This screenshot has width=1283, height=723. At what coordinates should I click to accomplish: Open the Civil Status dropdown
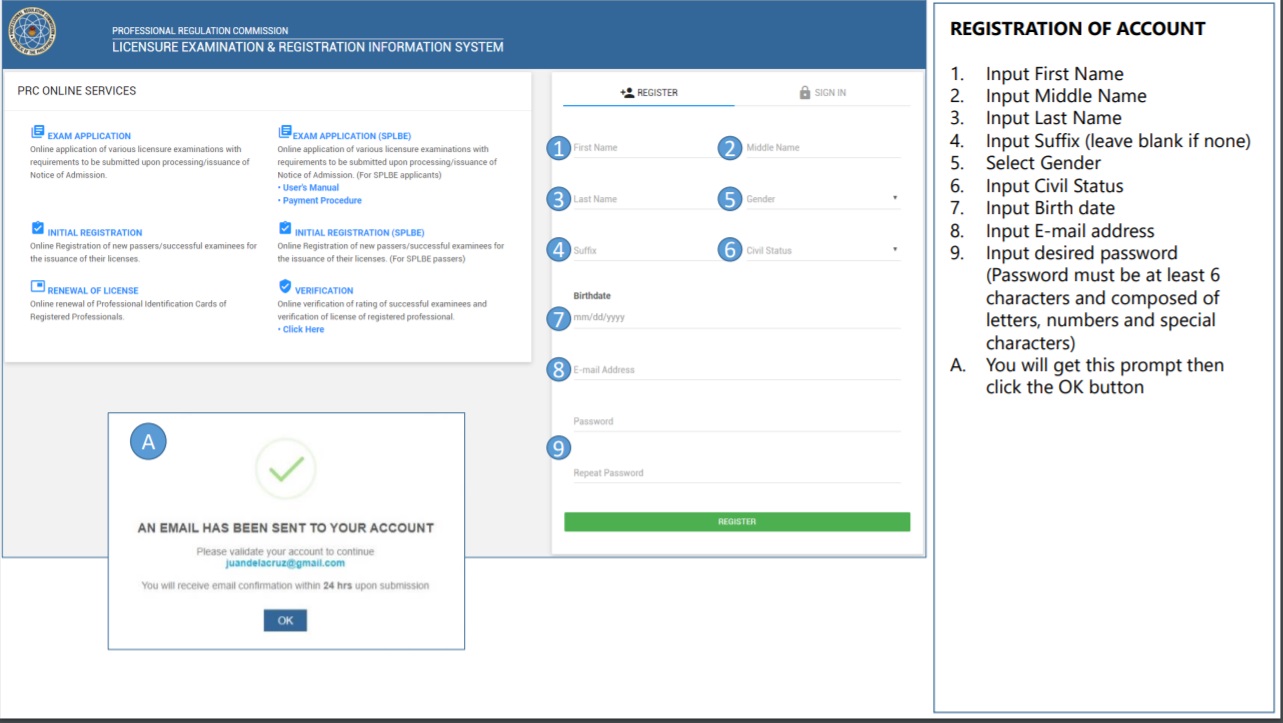(822, 250)
